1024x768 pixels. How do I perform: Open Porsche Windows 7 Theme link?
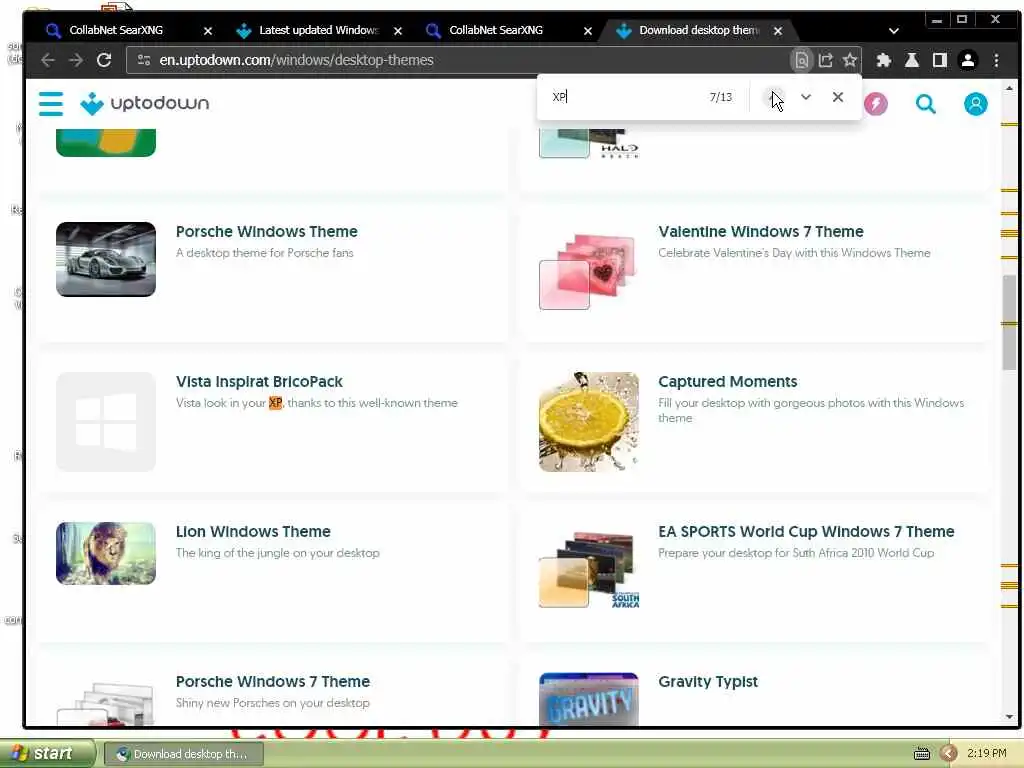[x=273, y=681]
